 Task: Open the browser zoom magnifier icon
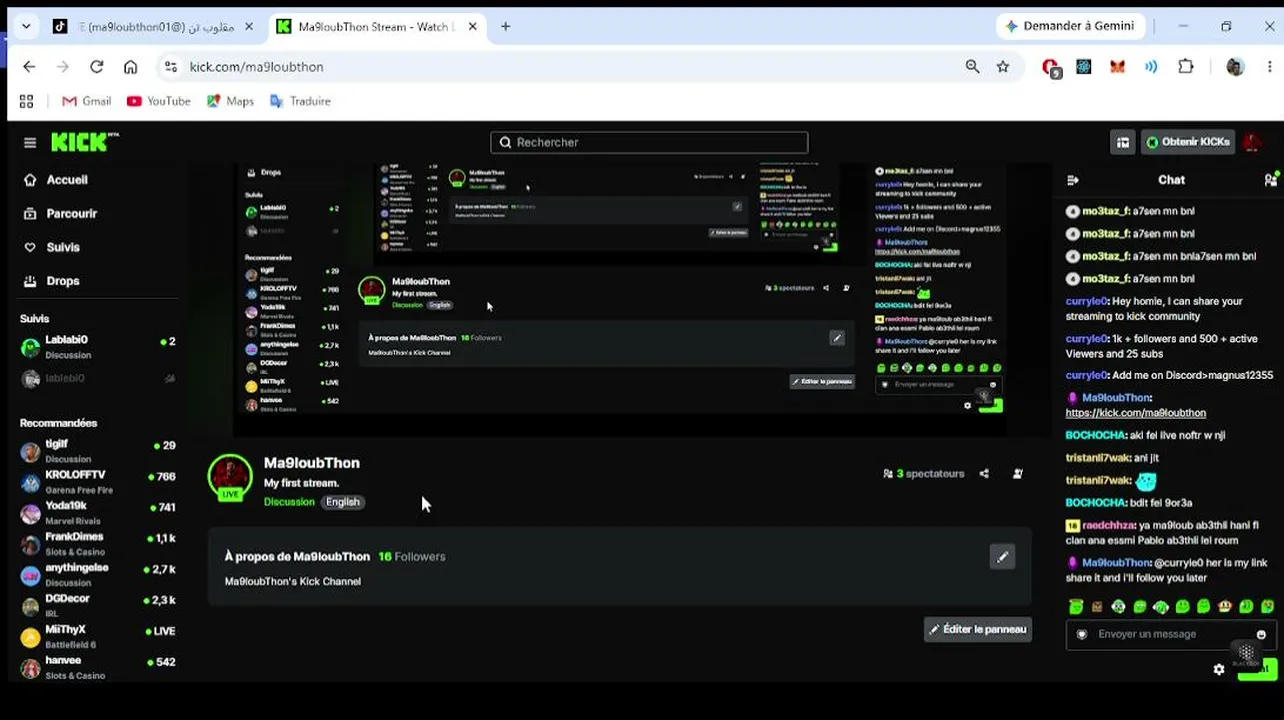pyautogui.click(x=972, y=67)
